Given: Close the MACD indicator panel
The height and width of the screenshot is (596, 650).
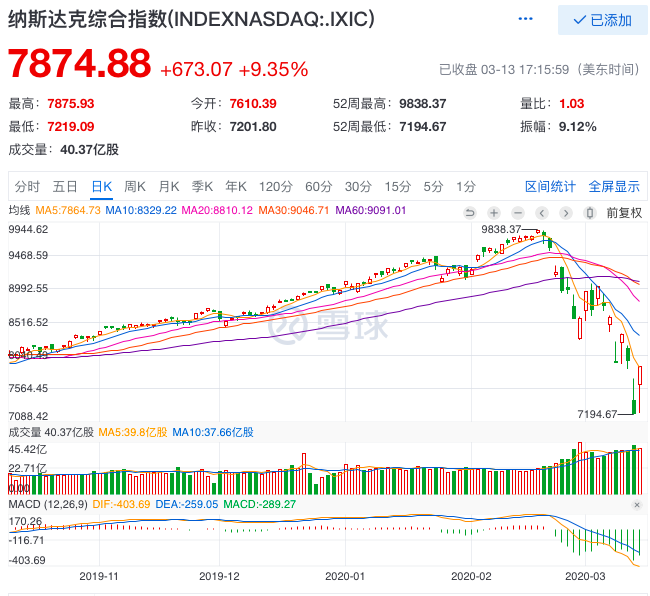Looking at the screenshot, I should (x=637, y=505).
